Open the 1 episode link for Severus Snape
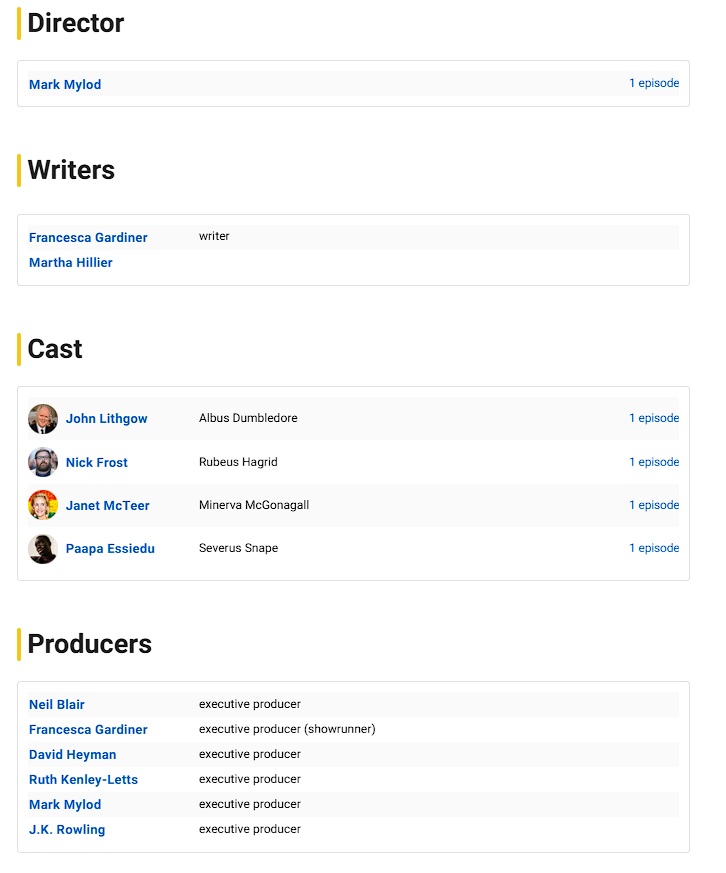The height and width of the screenshot is (873, 726). tap(654, 548)
